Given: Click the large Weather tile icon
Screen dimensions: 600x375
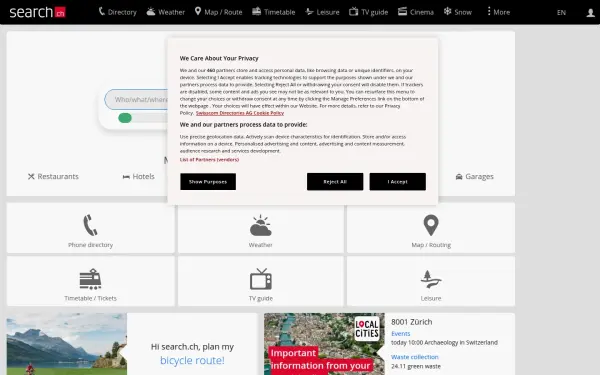Looking at the screenshot, I should click(261, 225).
